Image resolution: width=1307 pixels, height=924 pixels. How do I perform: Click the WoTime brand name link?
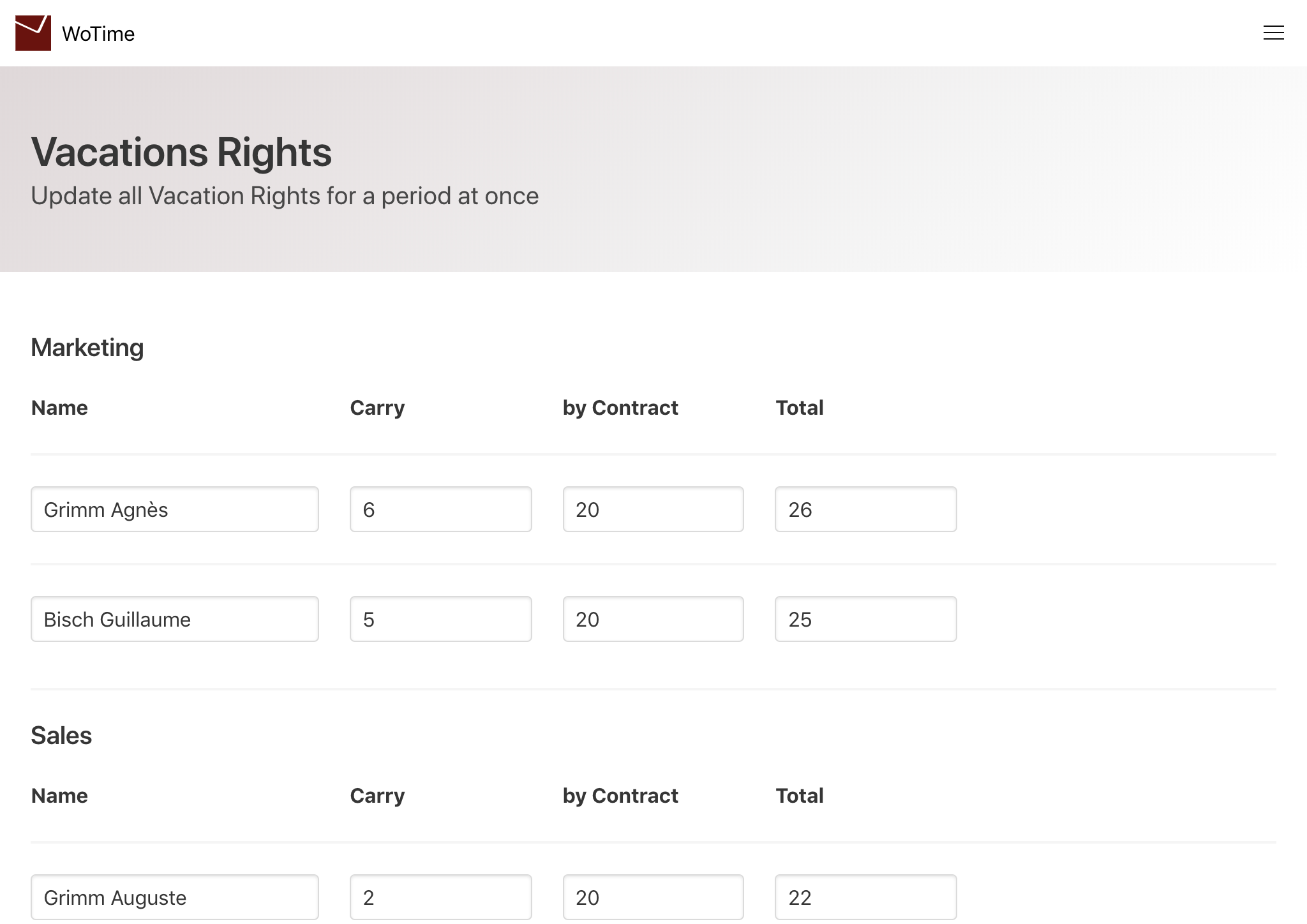tap(98, 34)
